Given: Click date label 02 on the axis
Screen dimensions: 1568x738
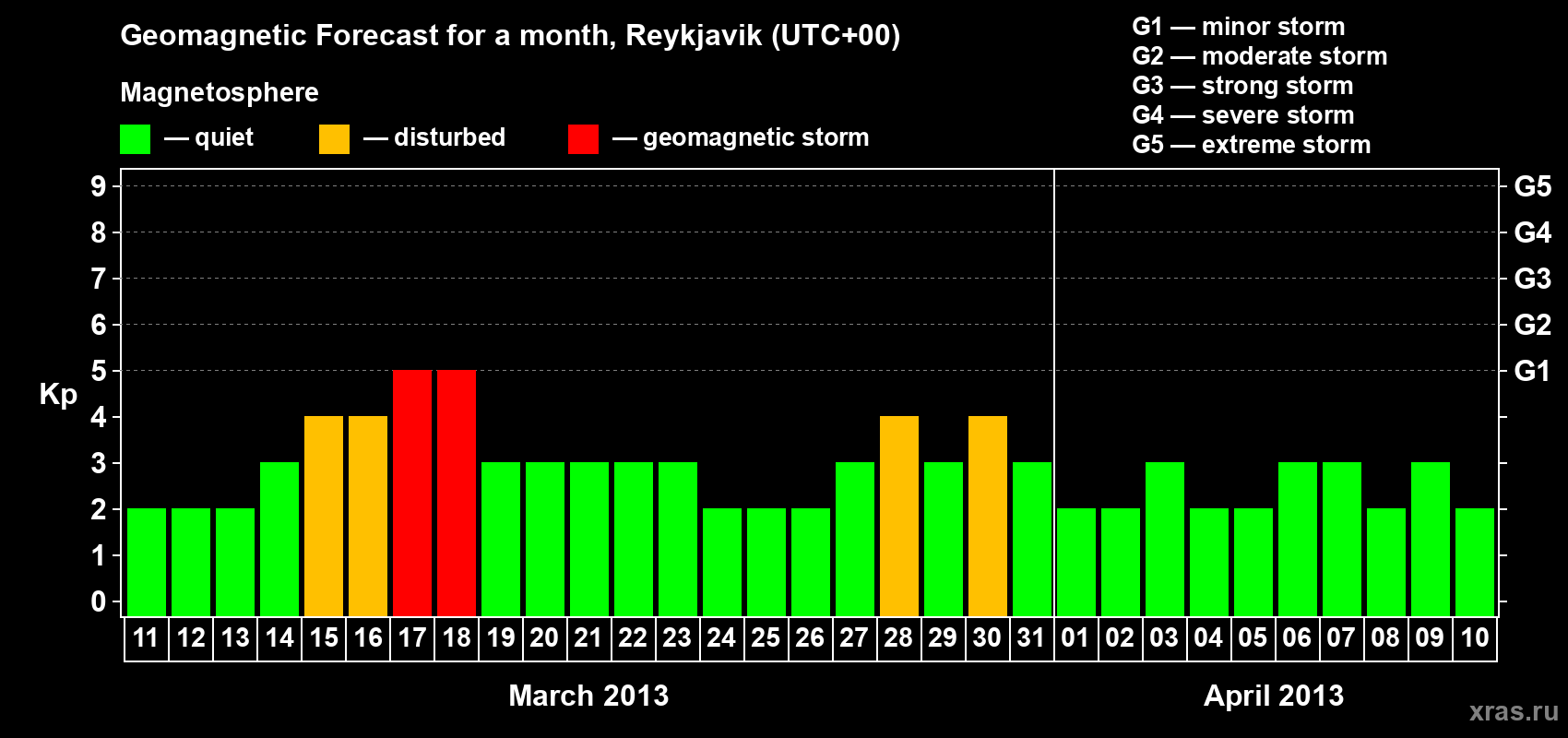Looking at the screenshot, I should tap(1121, 638).
